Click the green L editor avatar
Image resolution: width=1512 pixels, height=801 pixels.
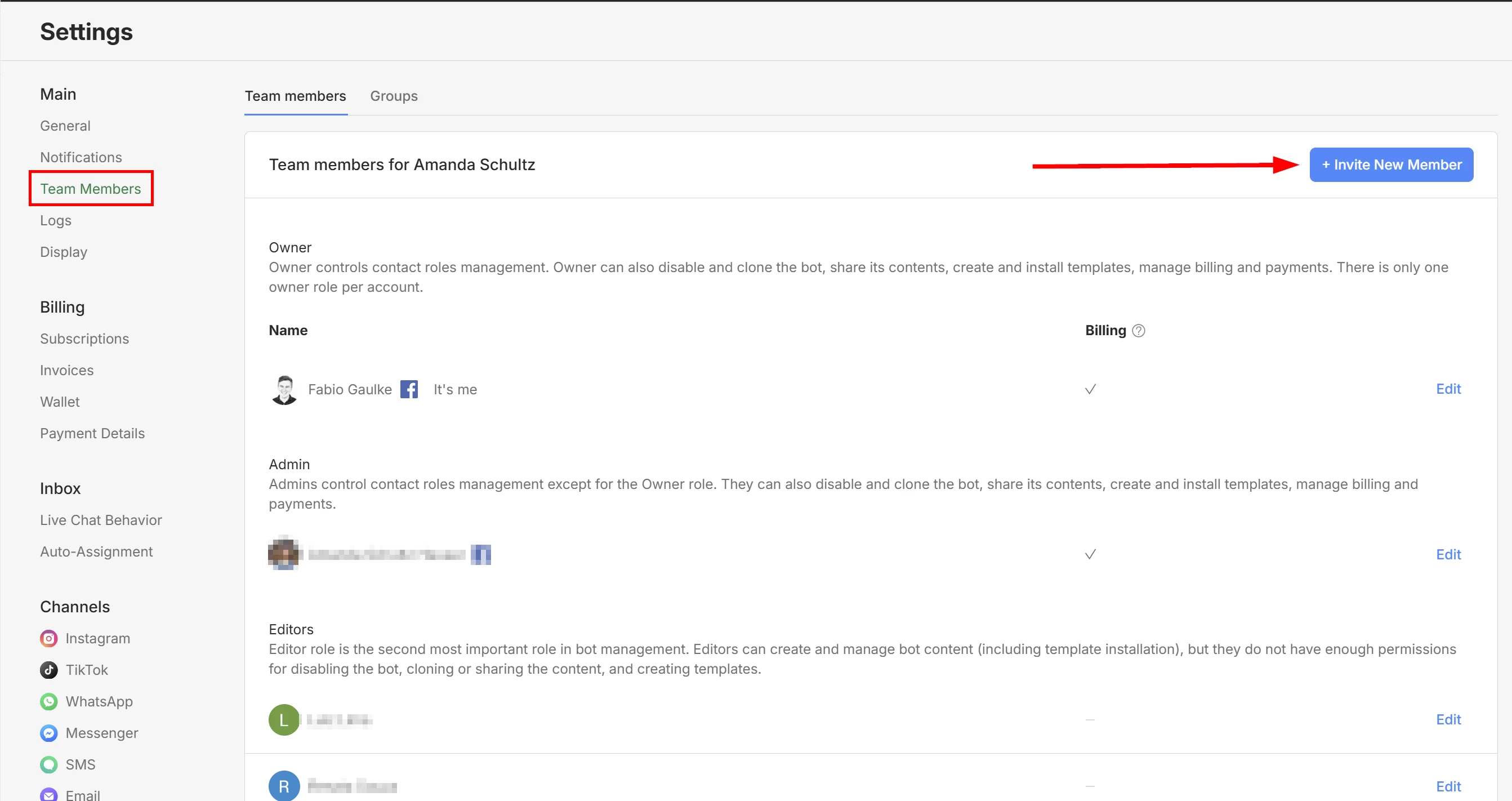coord(284,719)
